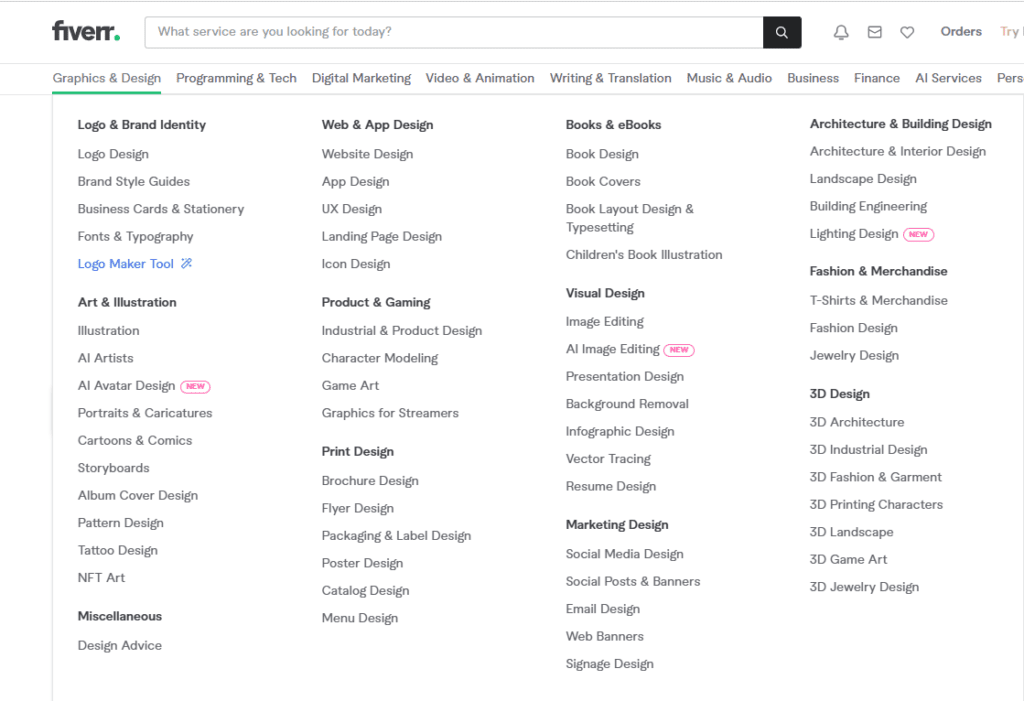The image size is (1024, 701).
Task: Open the Orders page
Action: pos(961,31)
